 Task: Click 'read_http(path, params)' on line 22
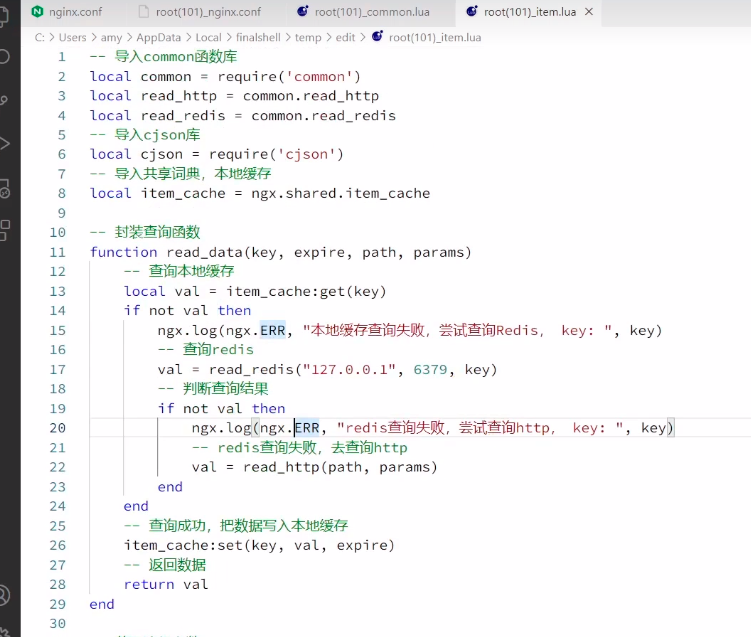pos(340,467)
